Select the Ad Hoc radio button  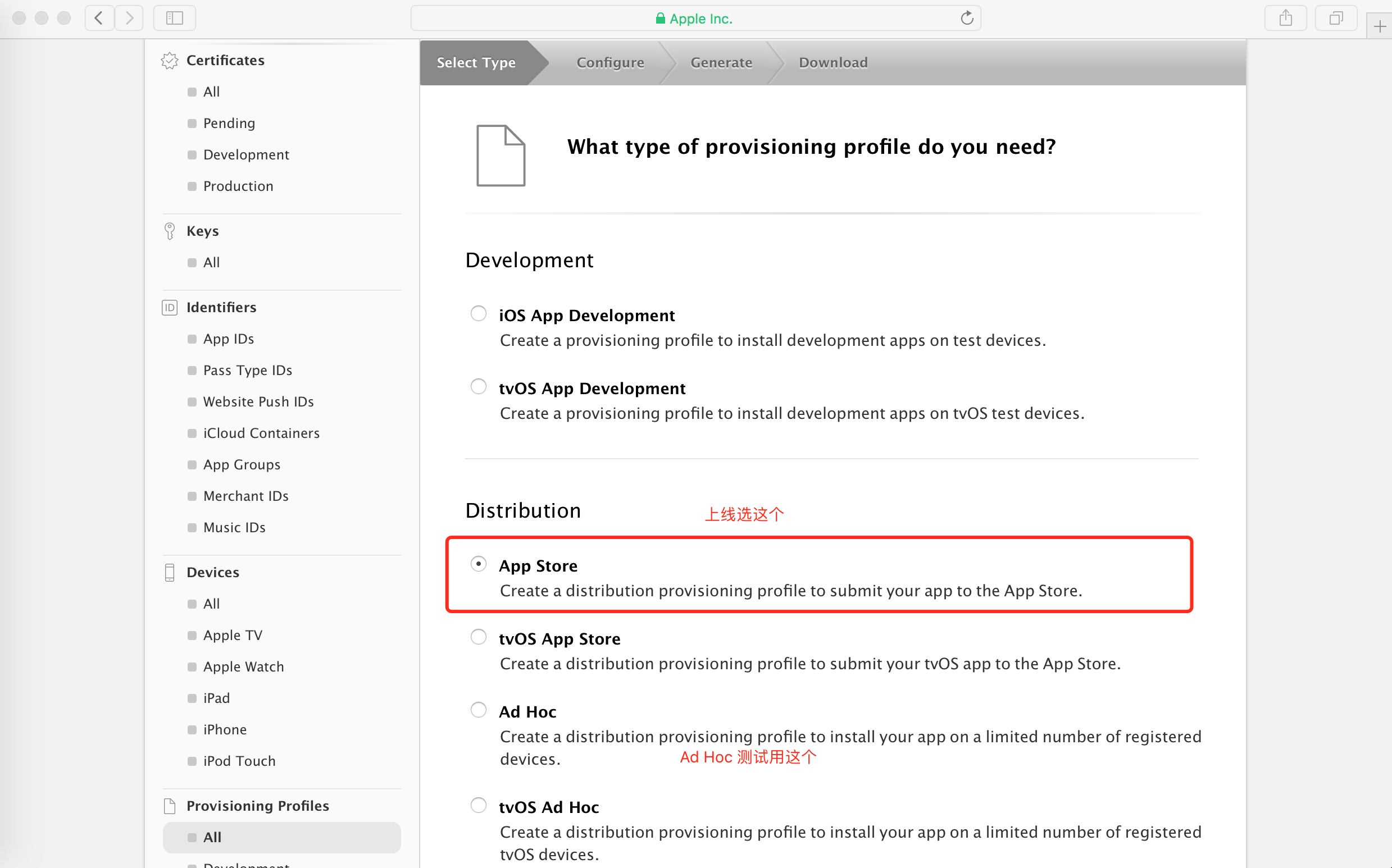pyautogui.click(x=479, y=710)
